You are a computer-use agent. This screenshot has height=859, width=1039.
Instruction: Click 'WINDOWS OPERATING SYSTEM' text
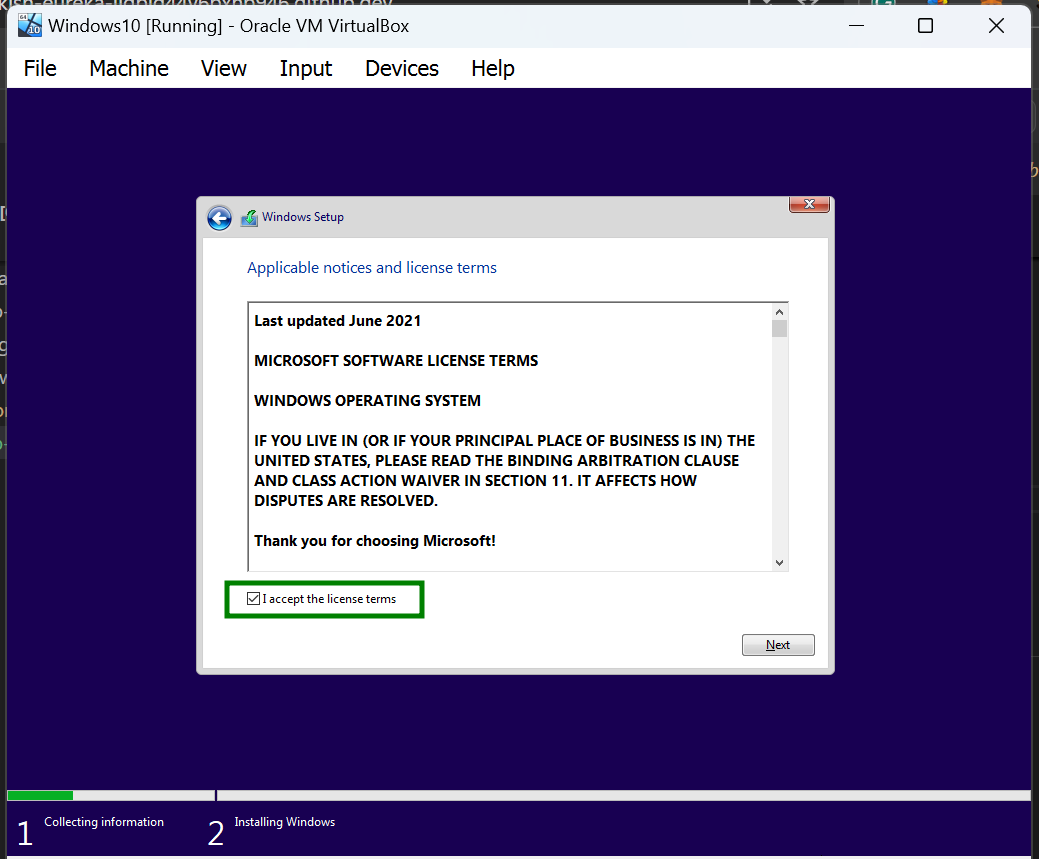pos(368,401)
